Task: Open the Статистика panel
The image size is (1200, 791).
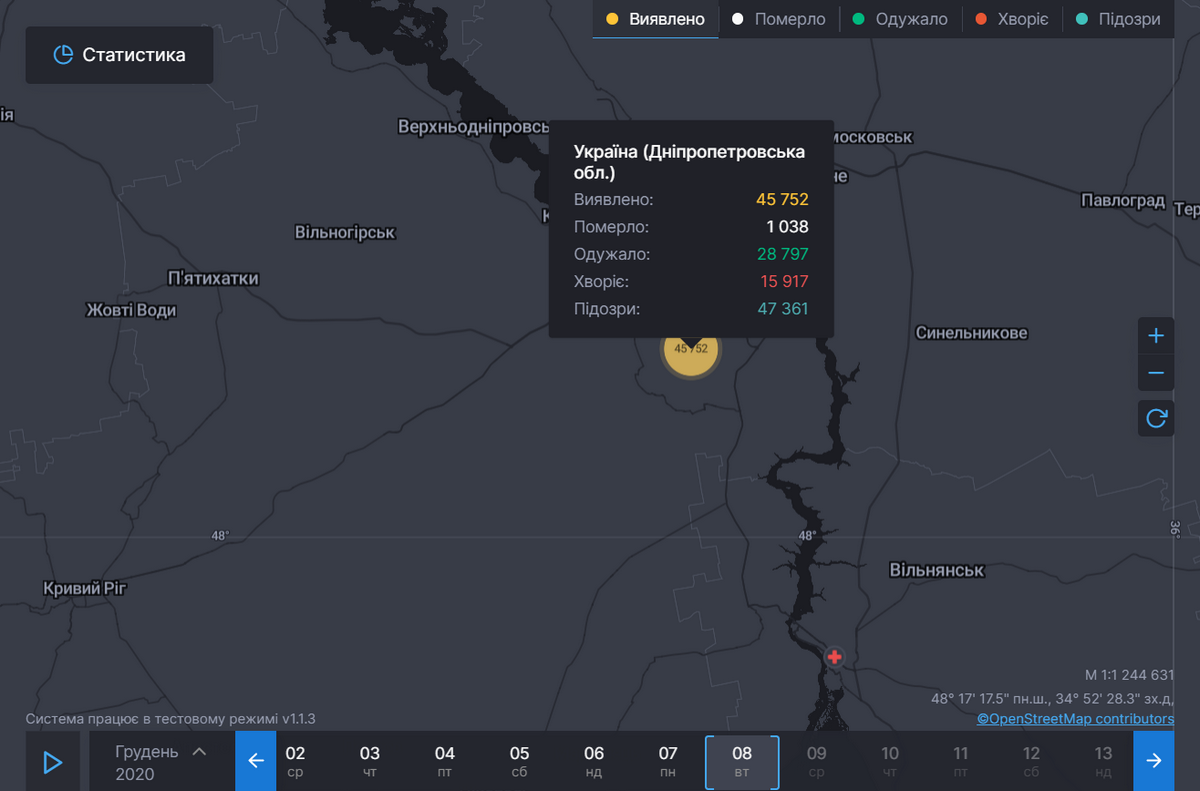Action: [119, 55]
